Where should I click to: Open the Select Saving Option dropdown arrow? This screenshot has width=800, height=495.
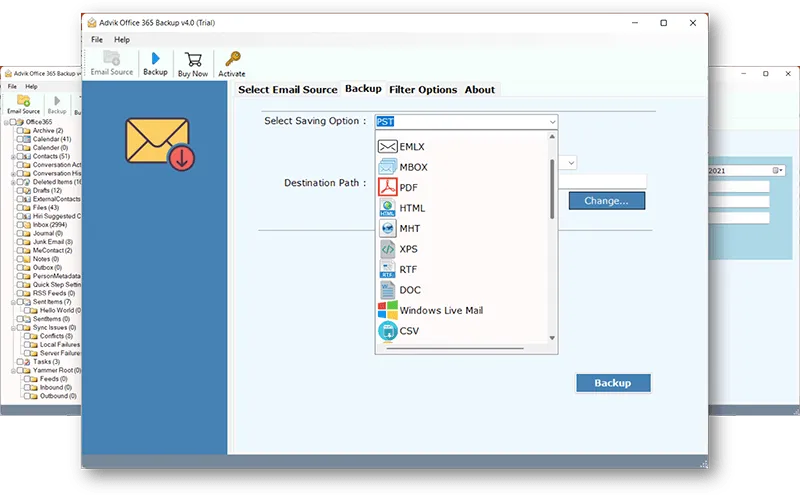click(x=552, y=122)
